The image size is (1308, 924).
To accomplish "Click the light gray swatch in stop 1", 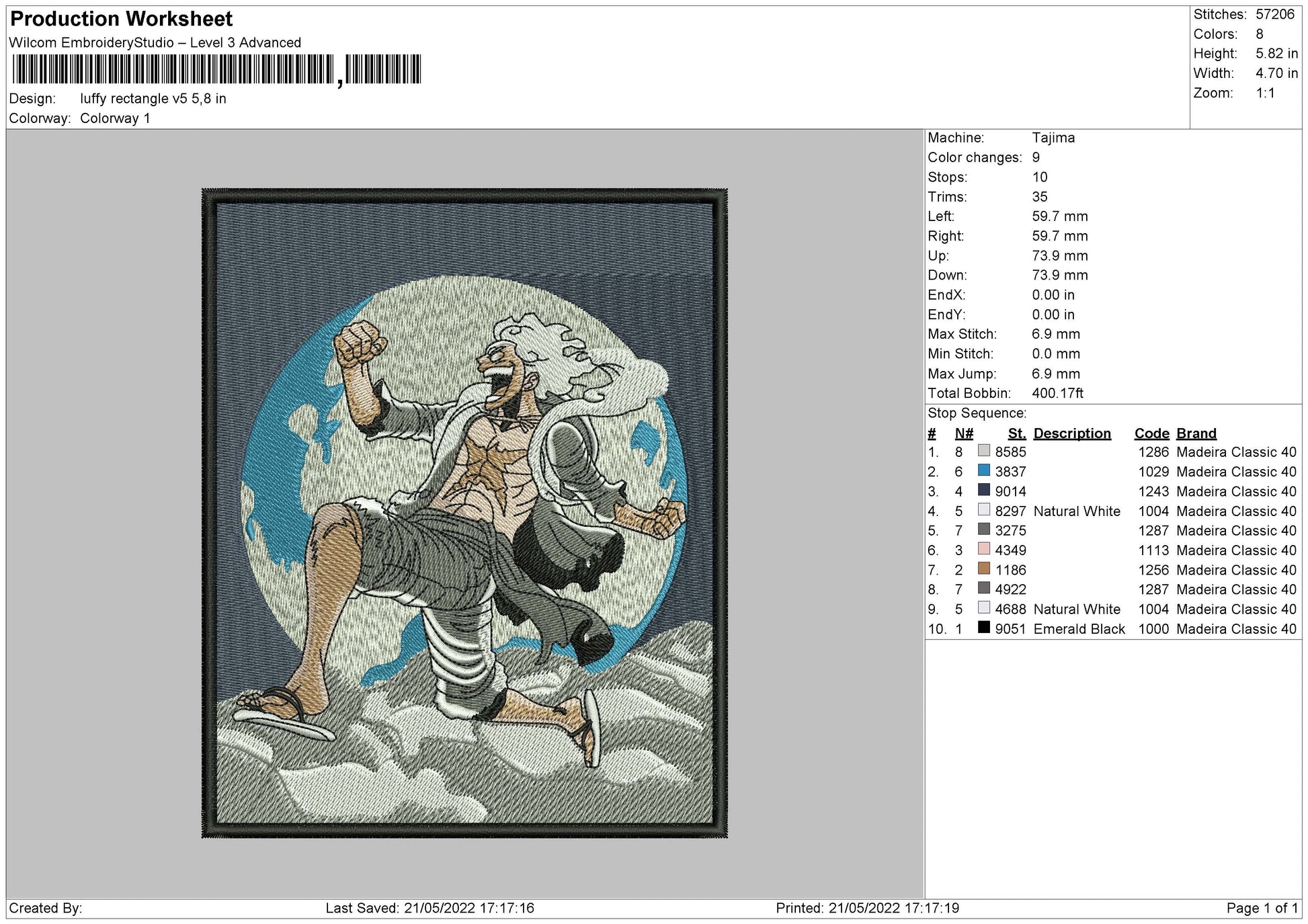I will [x=984, y=451].
